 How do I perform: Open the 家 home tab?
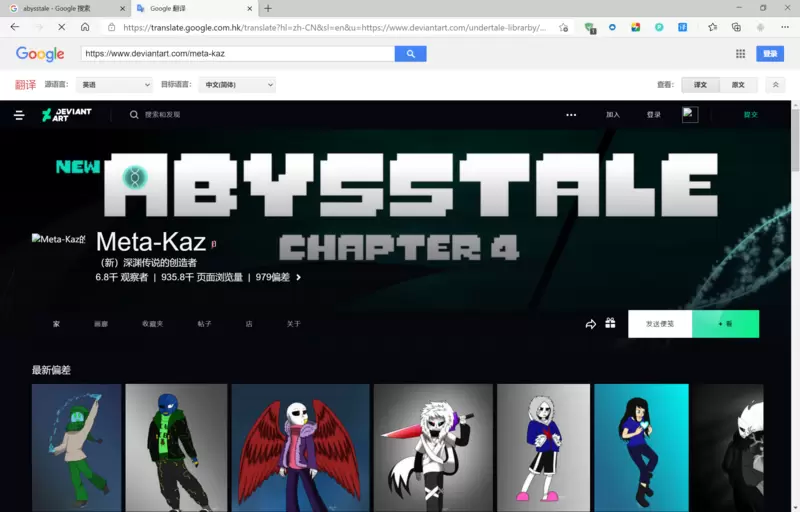56,324
